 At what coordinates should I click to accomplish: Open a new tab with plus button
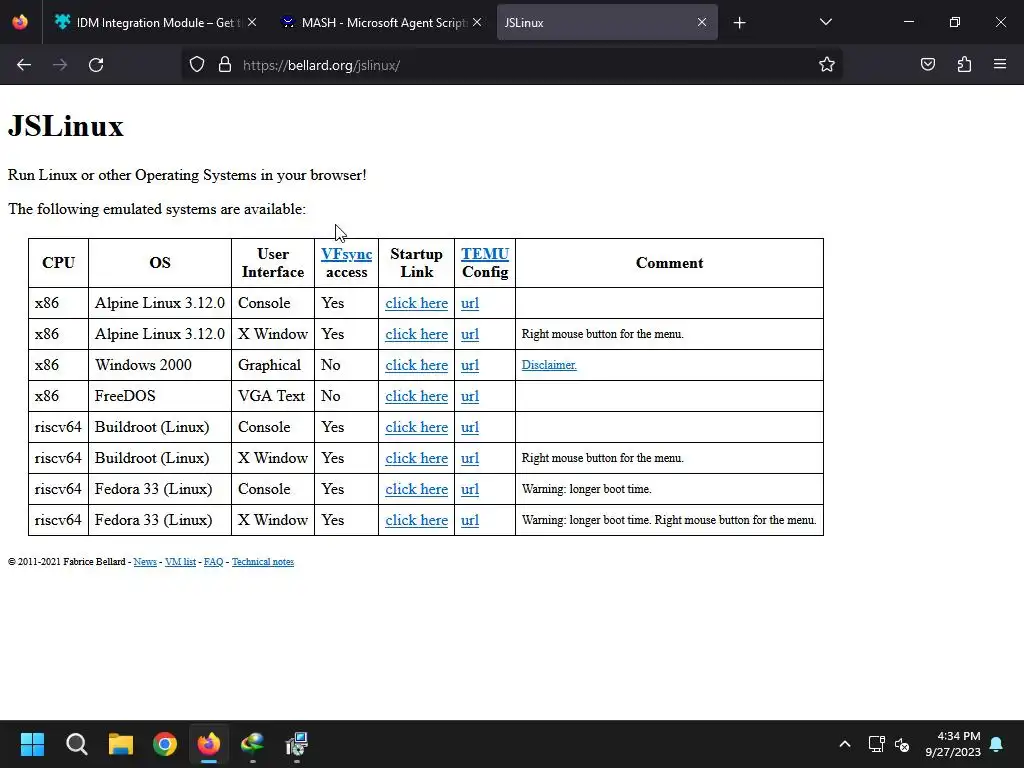pos(739,23)
